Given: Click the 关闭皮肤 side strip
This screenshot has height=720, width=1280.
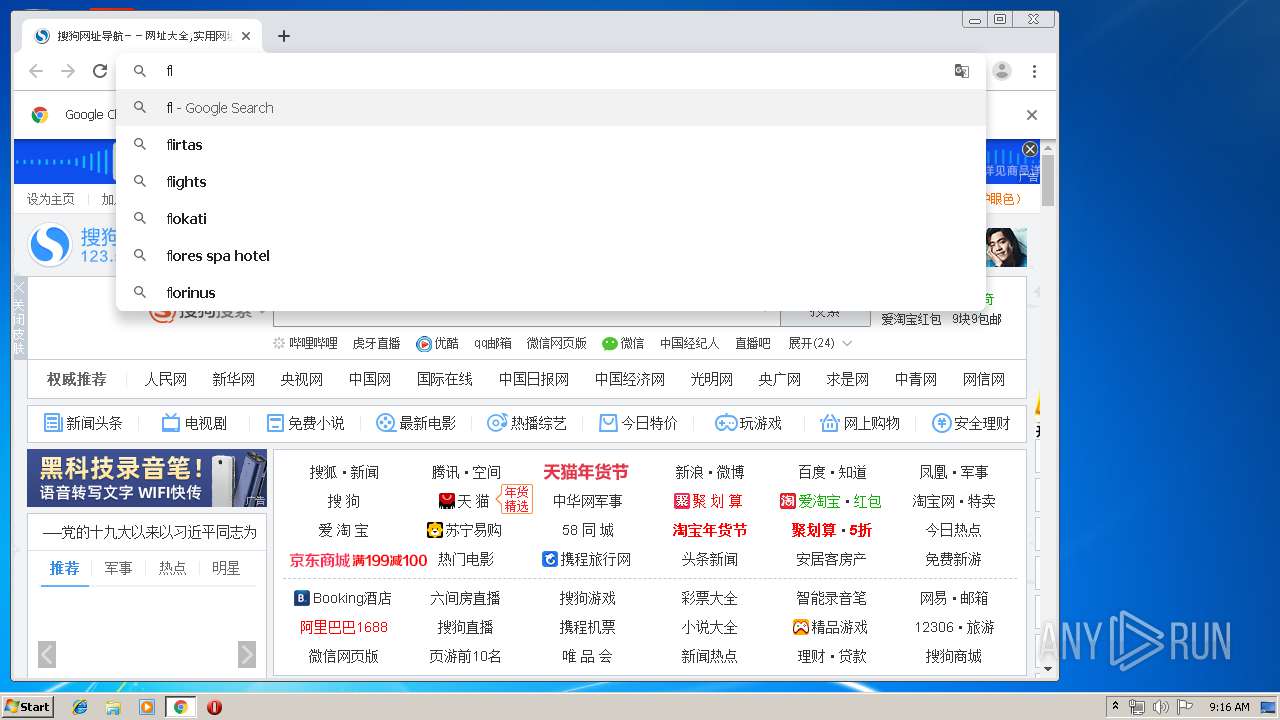Looking at the screenshot, I should [x=19, y=318].
